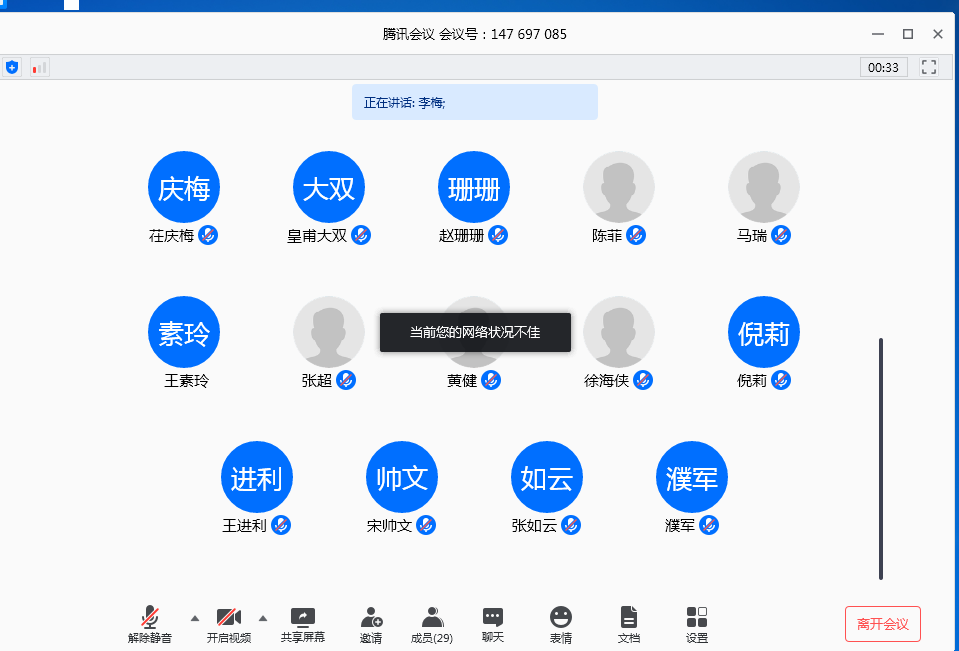The width and height of the screenshot is (959, 651).
Task: Turn on camera with 开启视频
Action: [229, 624]
